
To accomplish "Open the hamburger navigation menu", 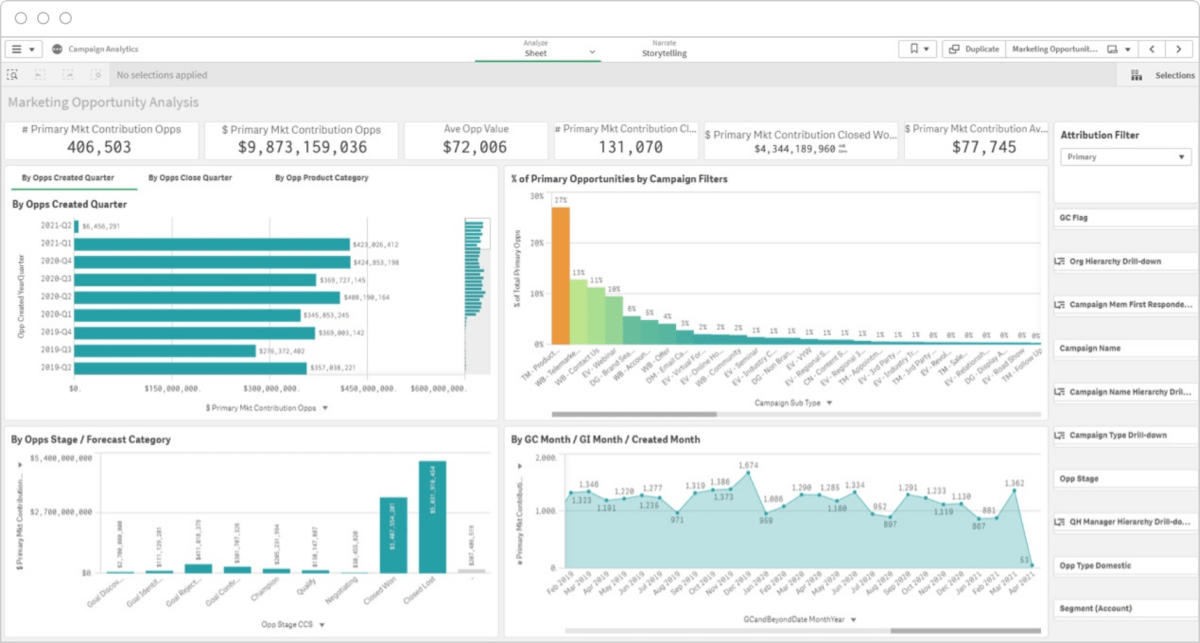I will (x=23, y=49).
